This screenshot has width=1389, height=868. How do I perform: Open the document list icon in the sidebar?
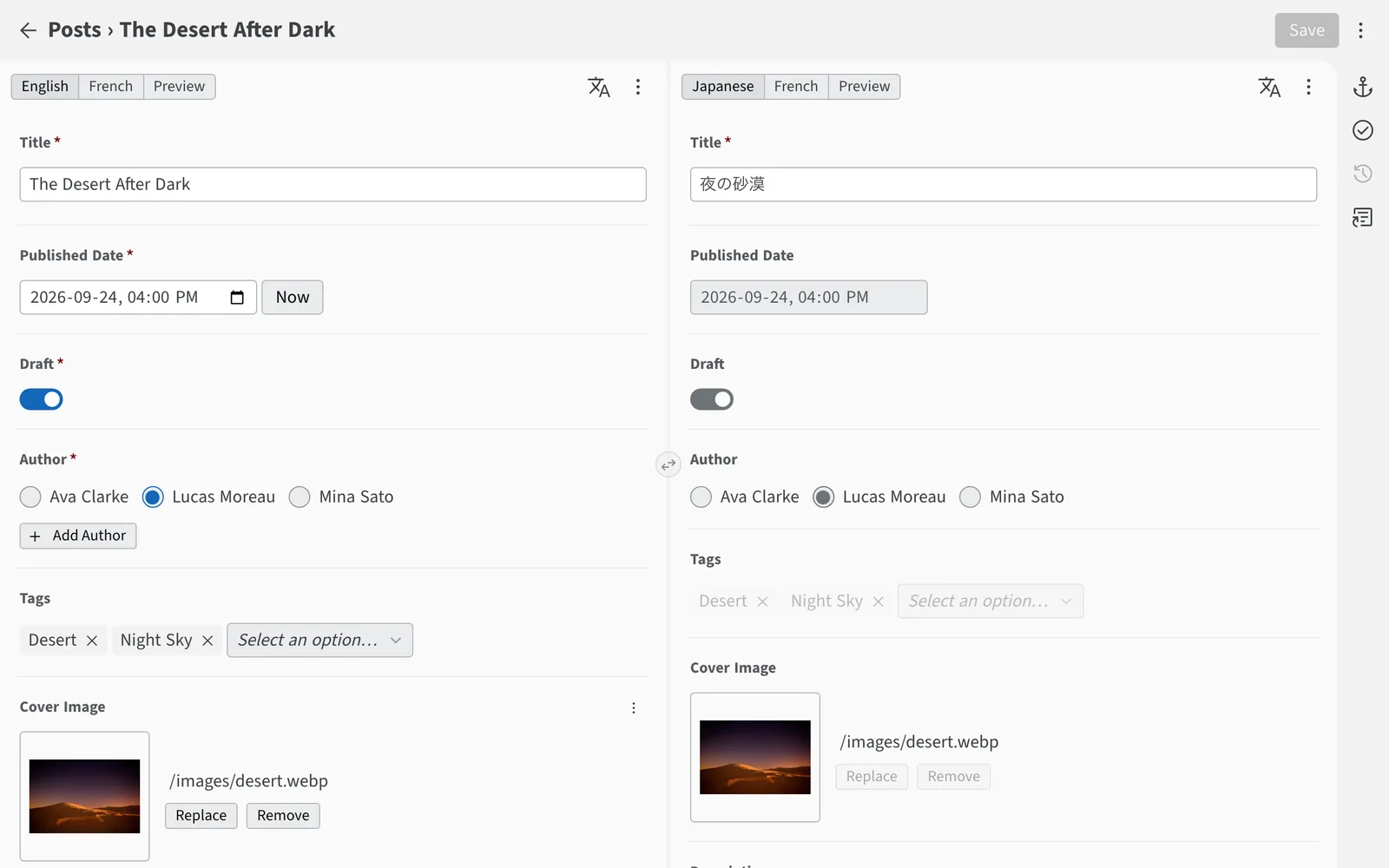(x=1363, y=217)
